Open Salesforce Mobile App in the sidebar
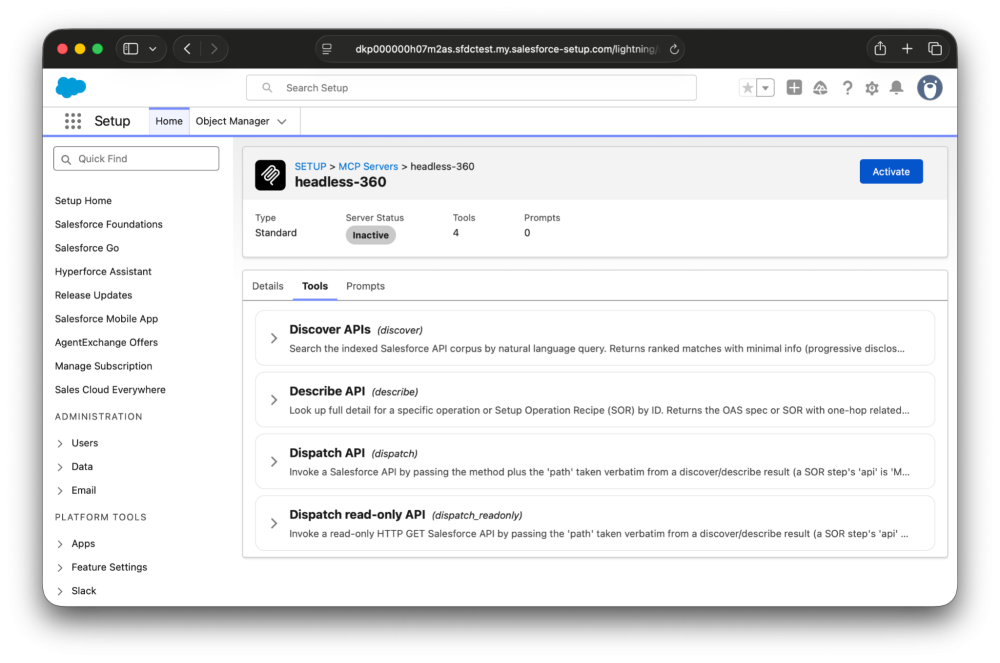This screenshot has height=663, width=1000. click(107, 319)
